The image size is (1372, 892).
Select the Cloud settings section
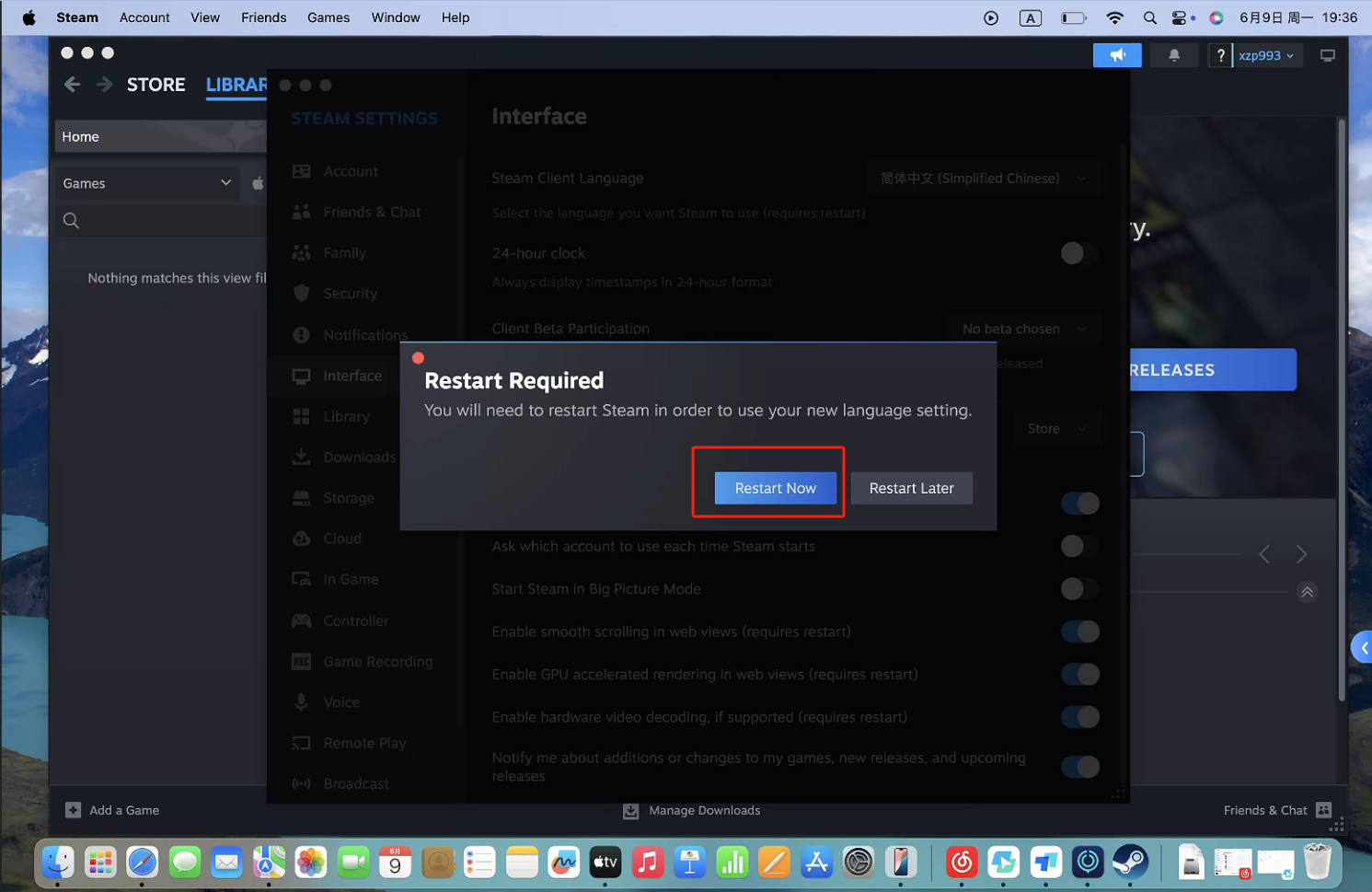(x=341, y=539)
